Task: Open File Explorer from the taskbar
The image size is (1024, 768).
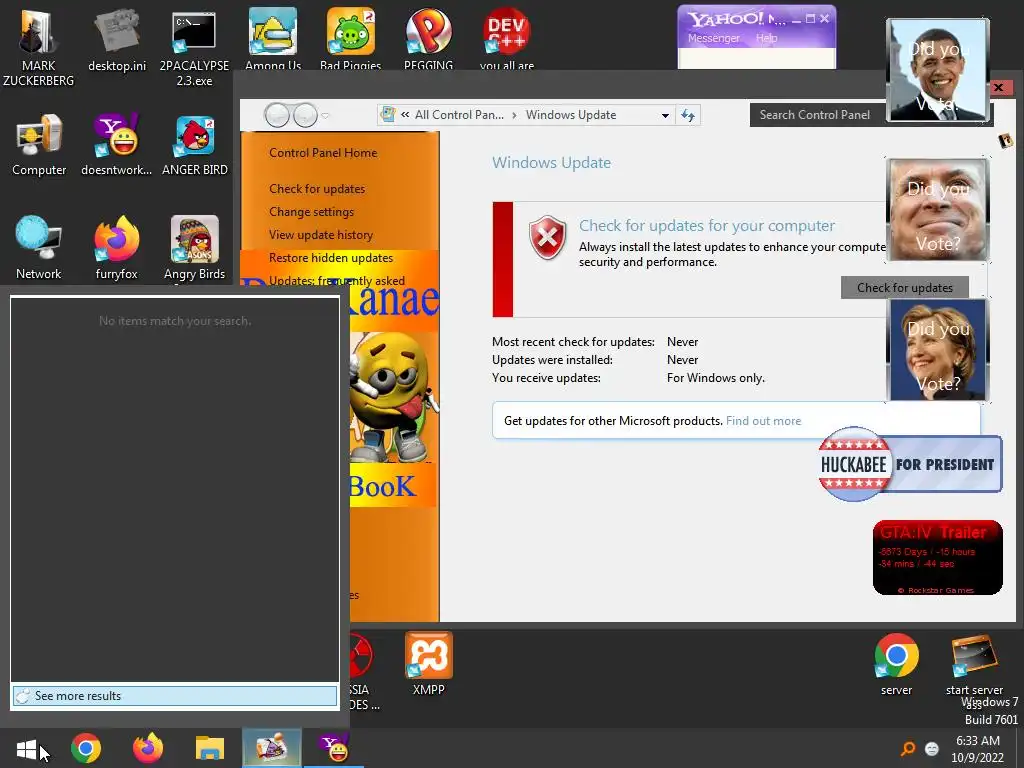Action: click(x=210, y=748)
